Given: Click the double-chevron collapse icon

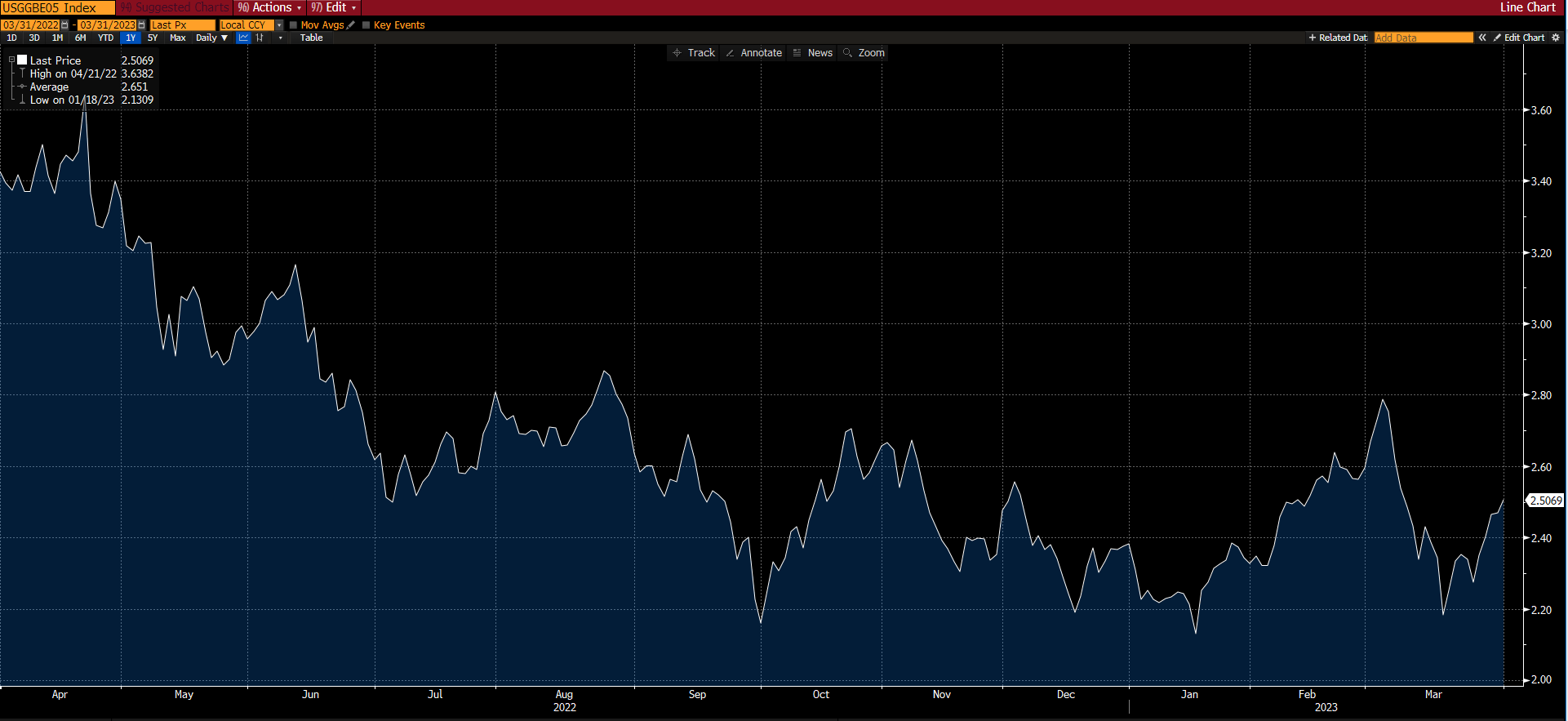Looking at the screenshot, I should 1482,38.
